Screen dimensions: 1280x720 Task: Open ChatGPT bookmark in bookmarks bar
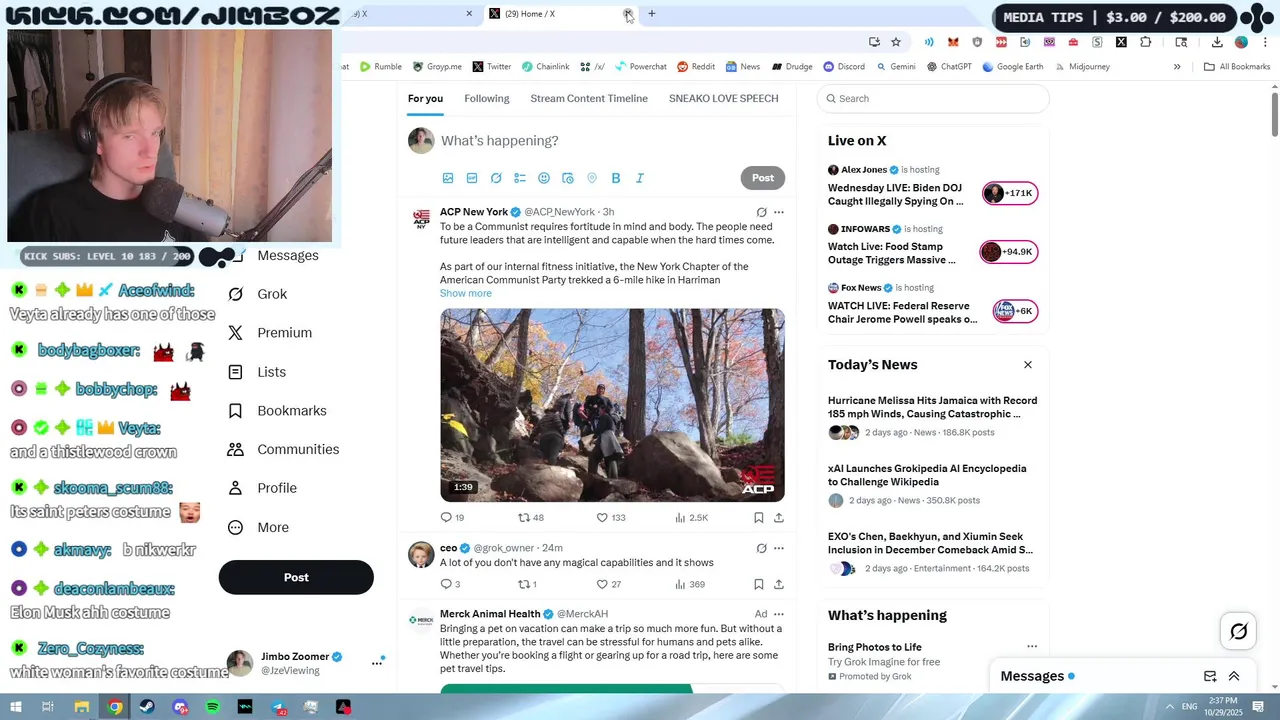pyautogui.click(x=949, y=67)
